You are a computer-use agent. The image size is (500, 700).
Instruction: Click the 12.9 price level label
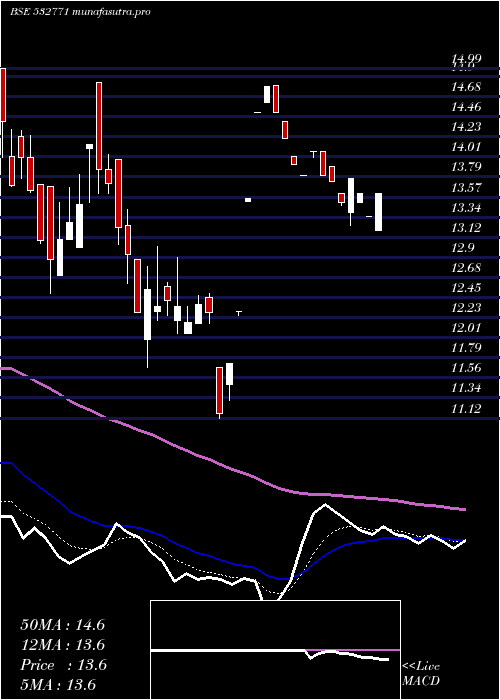462,248
